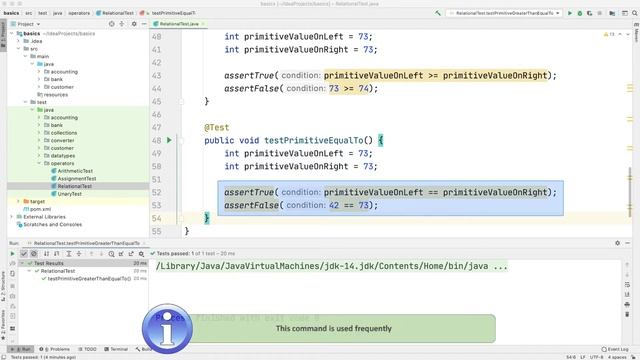Click run gutter icon beside testPrimitiveEqualTo
Screen dimensions: 640x360
169,140
